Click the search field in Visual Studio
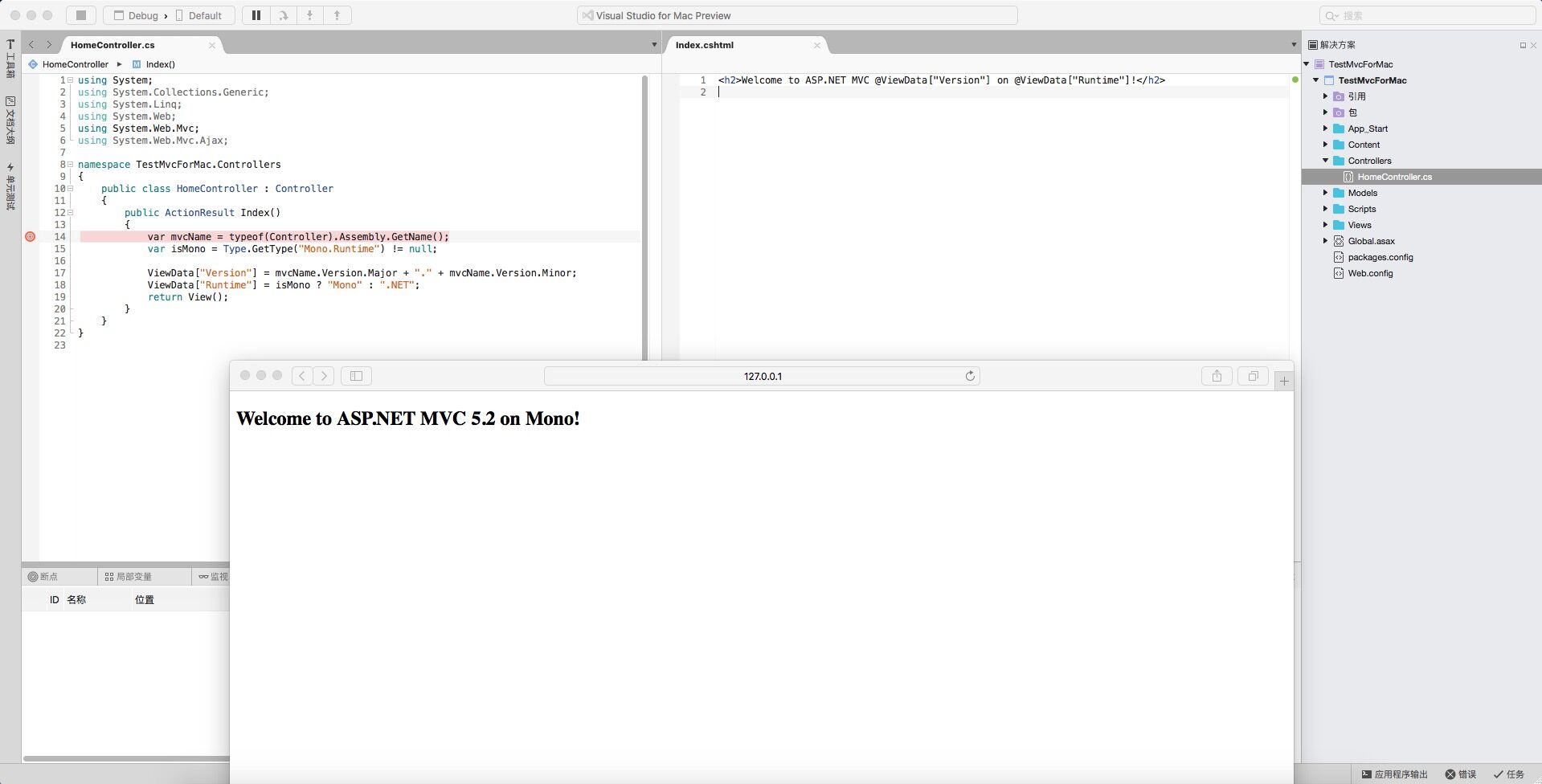Screen dimensions: 1542x784 (1427, 15)
